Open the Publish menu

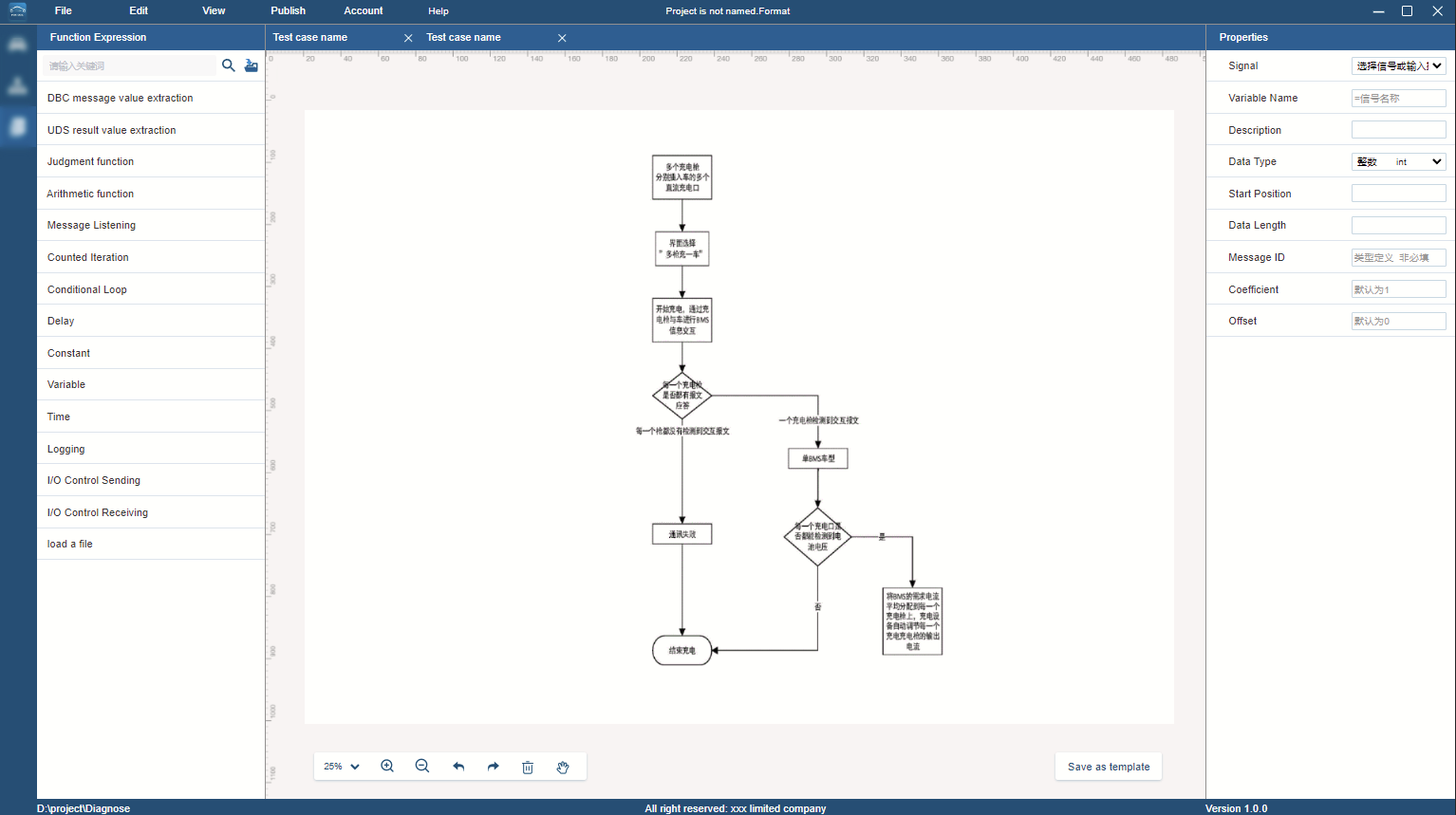click(288, 11)
